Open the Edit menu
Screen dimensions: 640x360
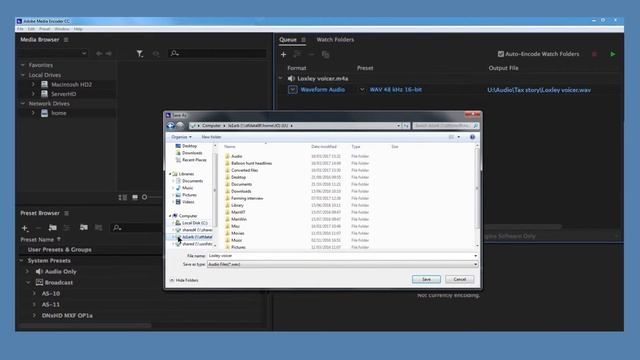[31, 29]
